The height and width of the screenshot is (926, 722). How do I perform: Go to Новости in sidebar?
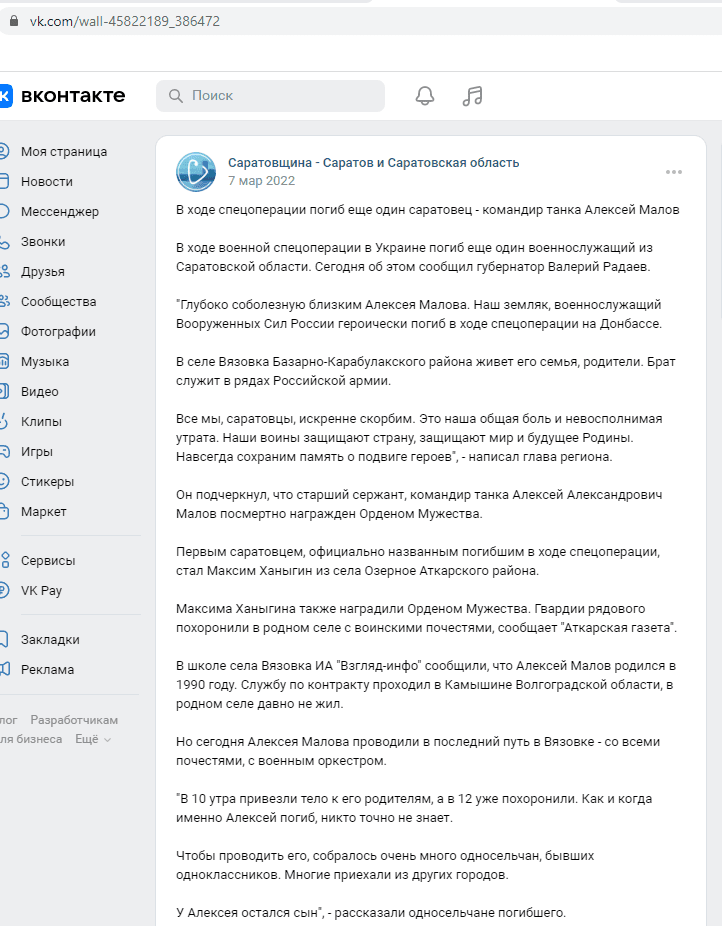coord(47,181)
